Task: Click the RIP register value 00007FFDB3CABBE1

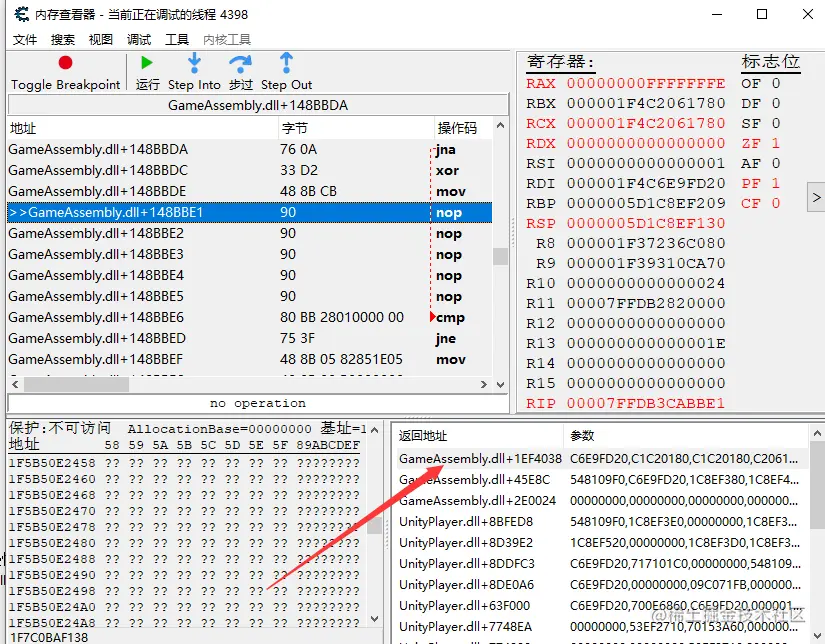Action: pos(646,403)
